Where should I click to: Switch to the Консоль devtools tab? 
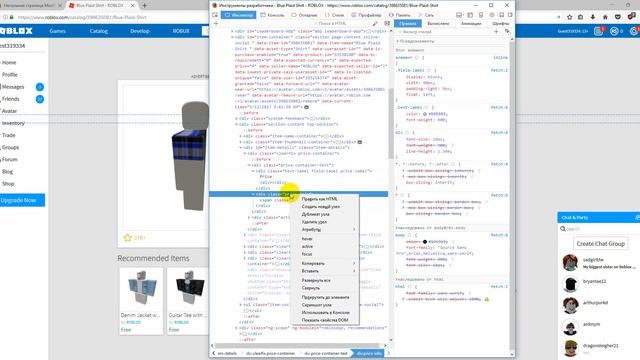click(272, 15)
